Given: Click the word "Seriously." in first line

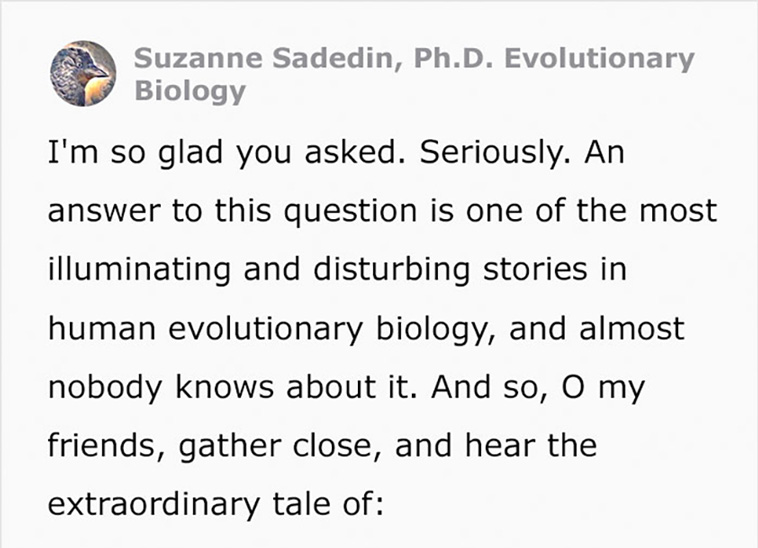Looking at the screenshot, I should point(496,153).
